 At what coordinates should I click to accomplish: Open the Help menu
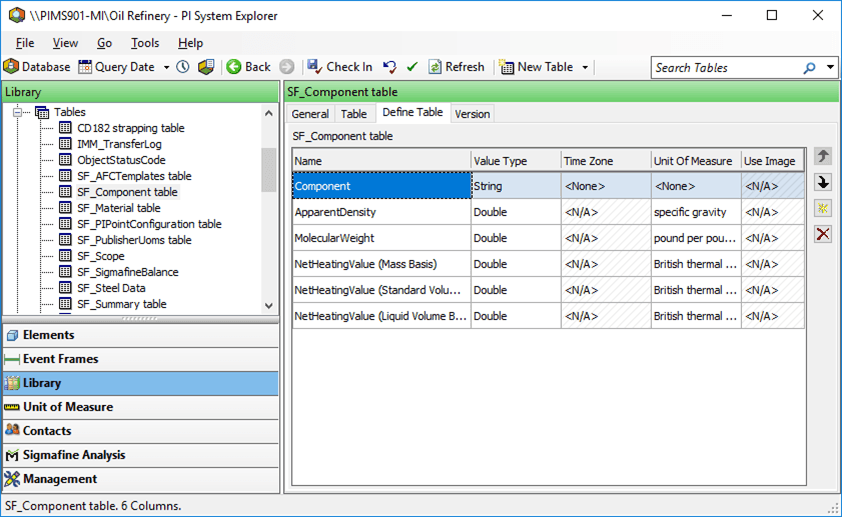pos(191,43)
